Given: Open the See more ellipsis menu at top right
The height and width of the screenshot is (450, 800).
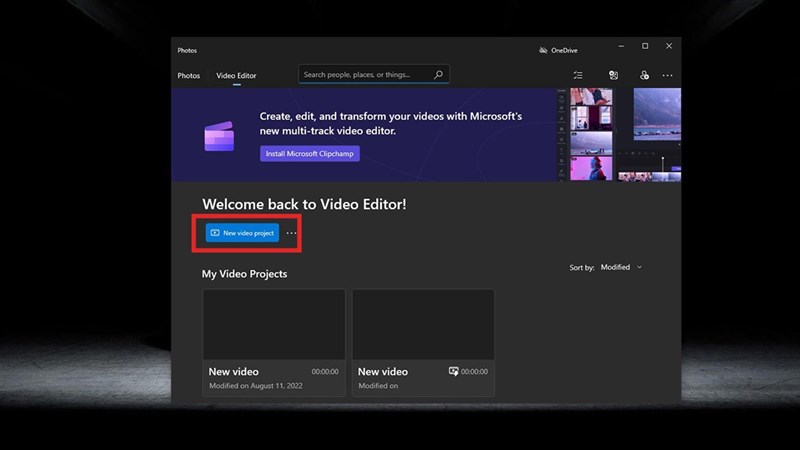Looking at the screenshot, I should coord(667,76).
